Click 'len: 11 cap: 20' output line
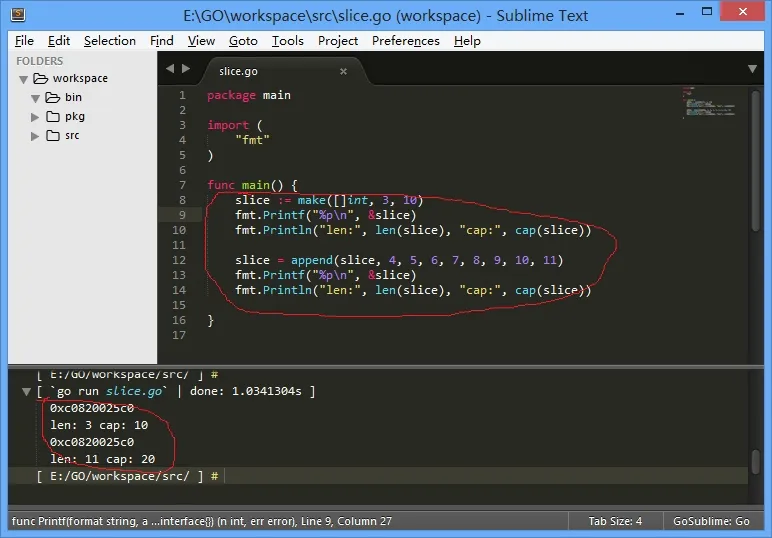The height and width of the screenshot is (538, 772). pos(102,459)
